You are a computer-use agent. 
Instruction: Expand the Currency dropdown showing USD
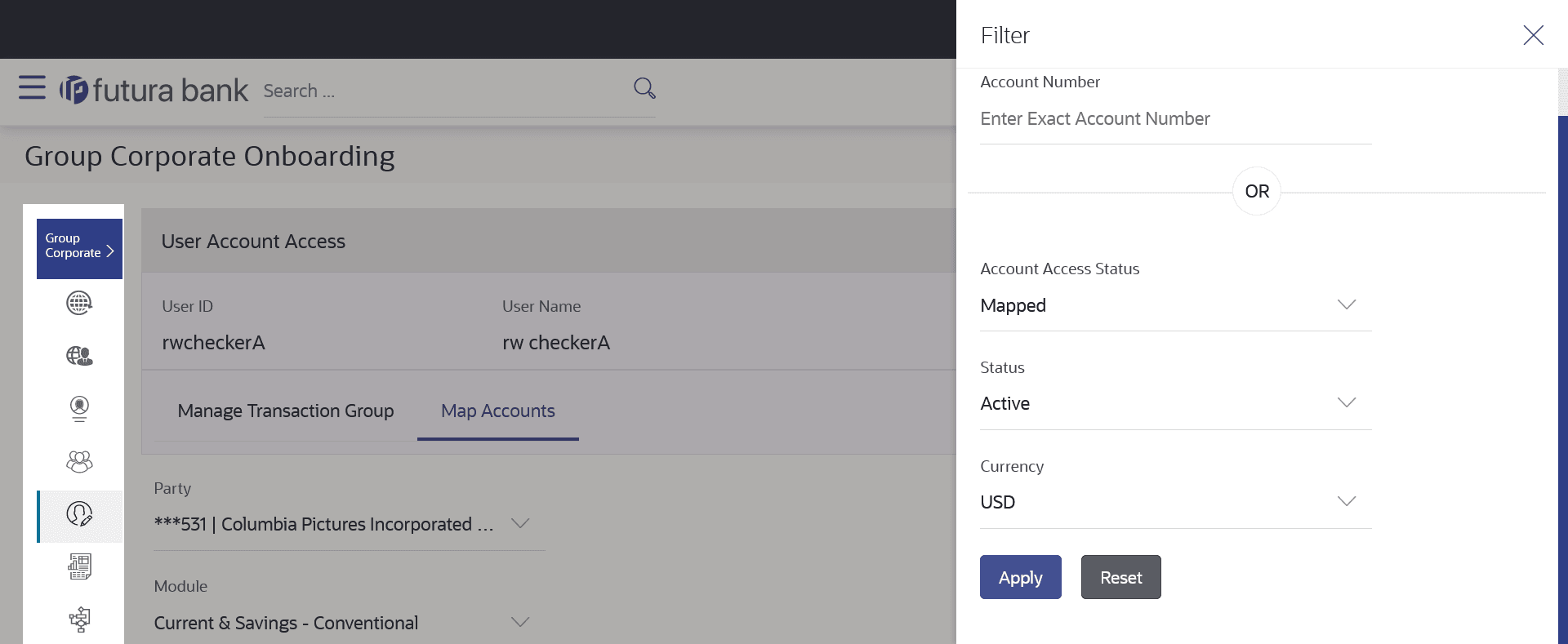coord(1346,502)
